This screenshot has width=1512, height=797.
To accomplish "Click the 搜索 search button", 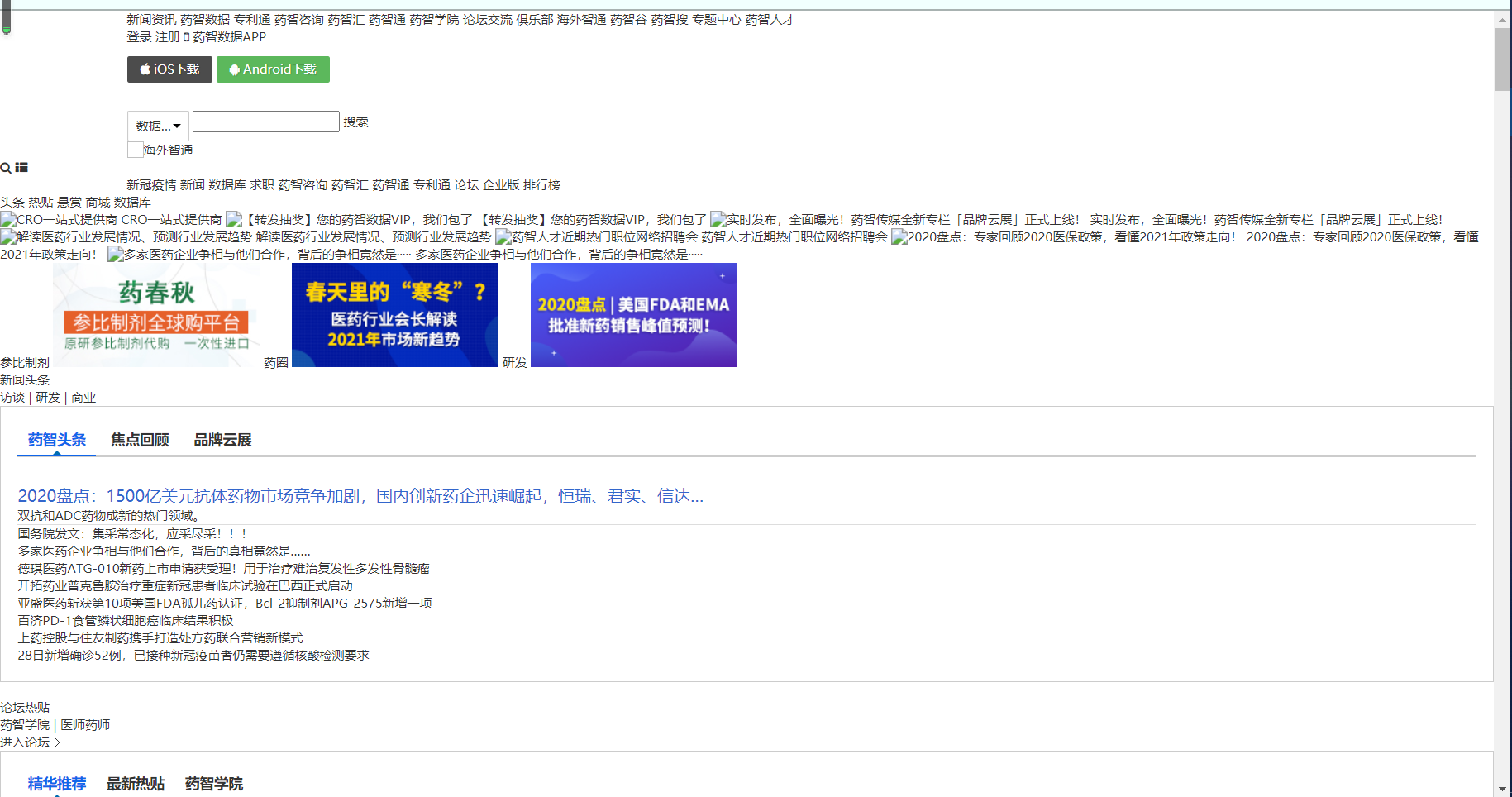I will [356, 122].
